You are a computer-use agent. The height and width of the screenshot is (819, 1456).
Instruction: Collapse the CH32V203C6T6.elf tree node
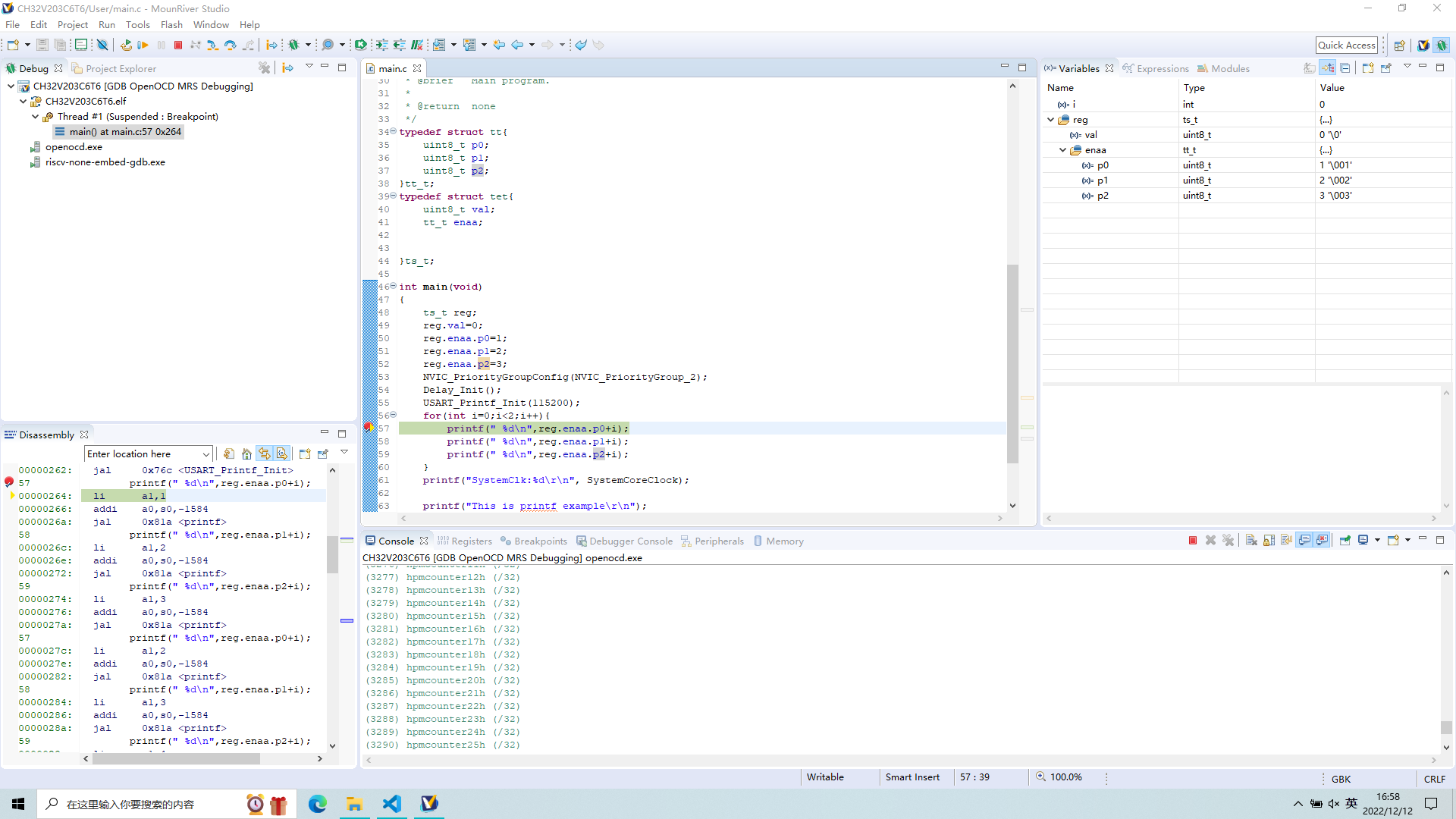point(23,102)
